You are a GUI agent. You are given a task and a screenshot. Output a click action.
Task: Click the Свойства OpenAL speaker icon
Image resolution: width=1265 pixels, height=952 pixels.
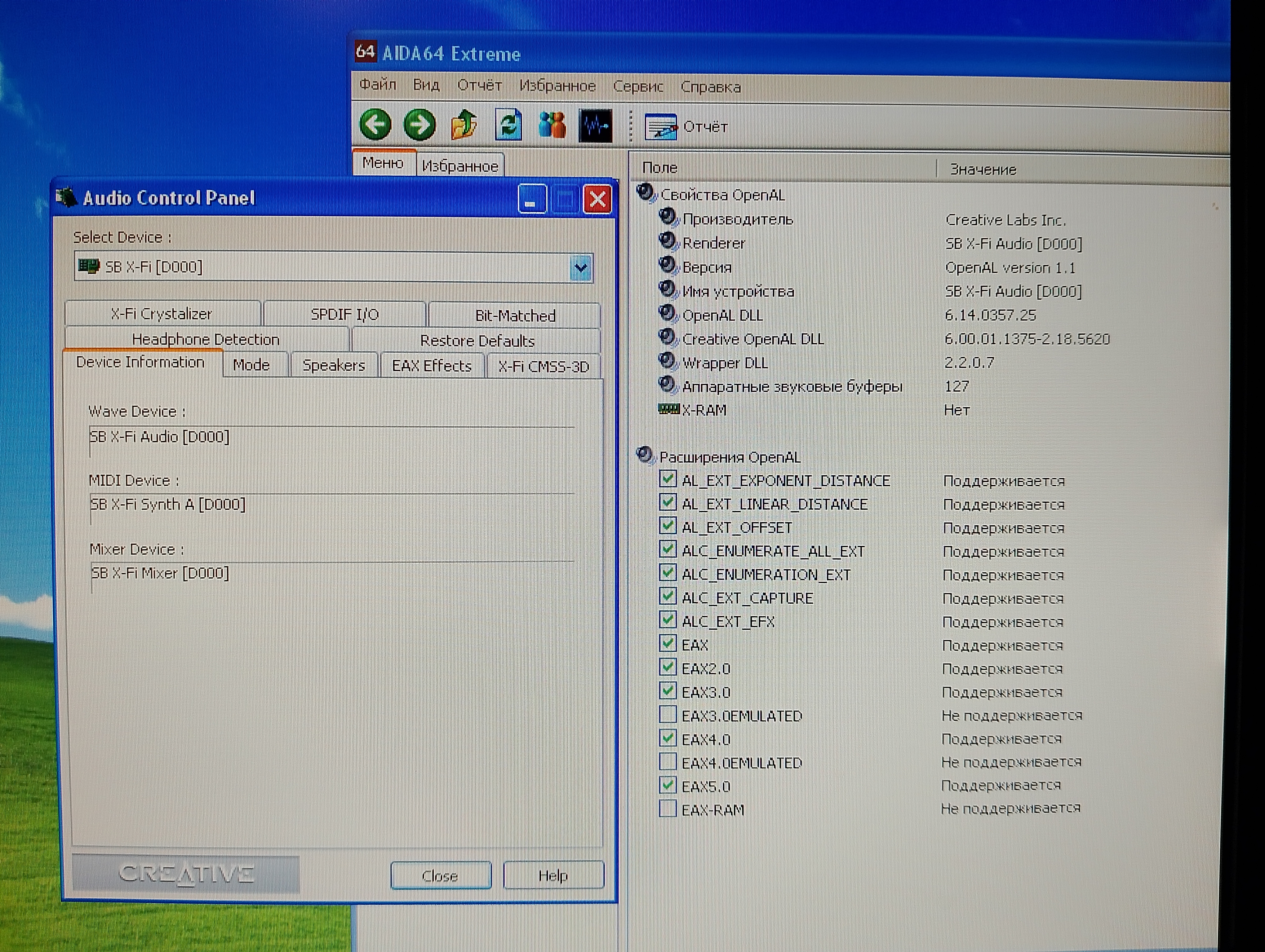click(646, 193)
